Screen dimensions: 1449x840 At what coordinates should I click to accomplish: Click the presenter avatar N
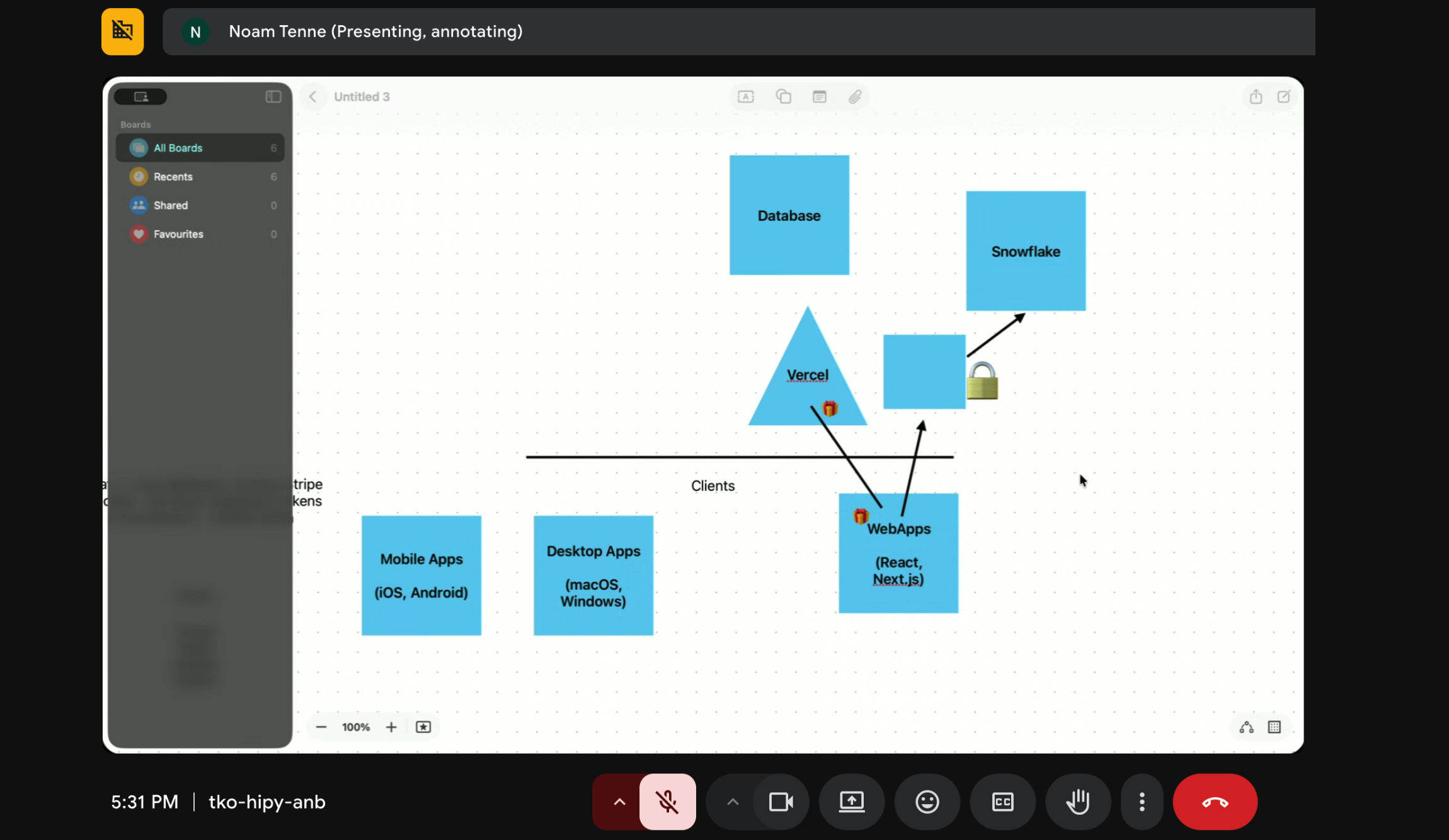pyautogui.click(x=195, y=31)
